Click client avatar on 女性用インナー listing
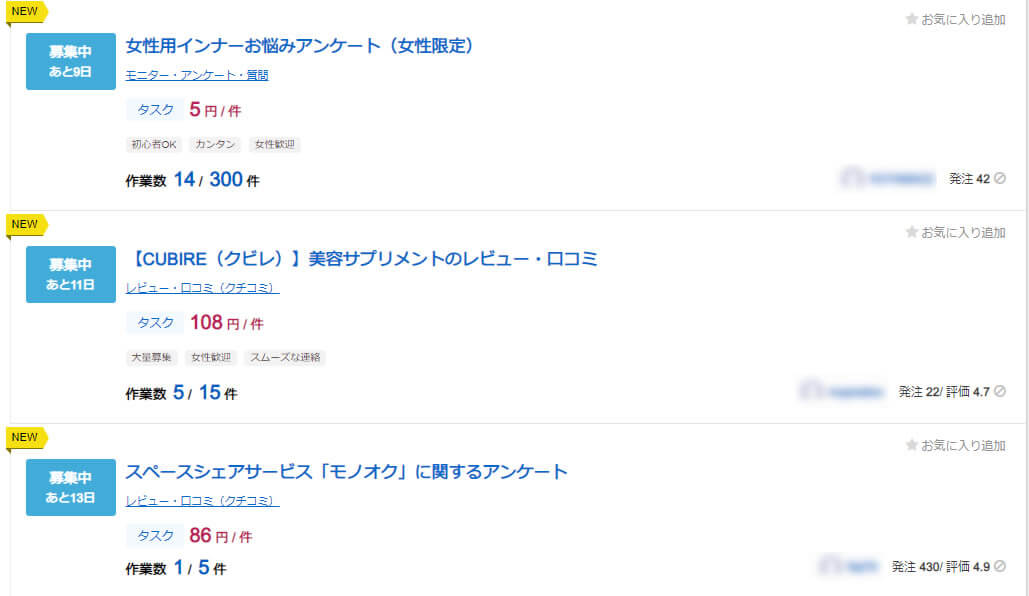1029x596 pixels. tap(852, 179)
